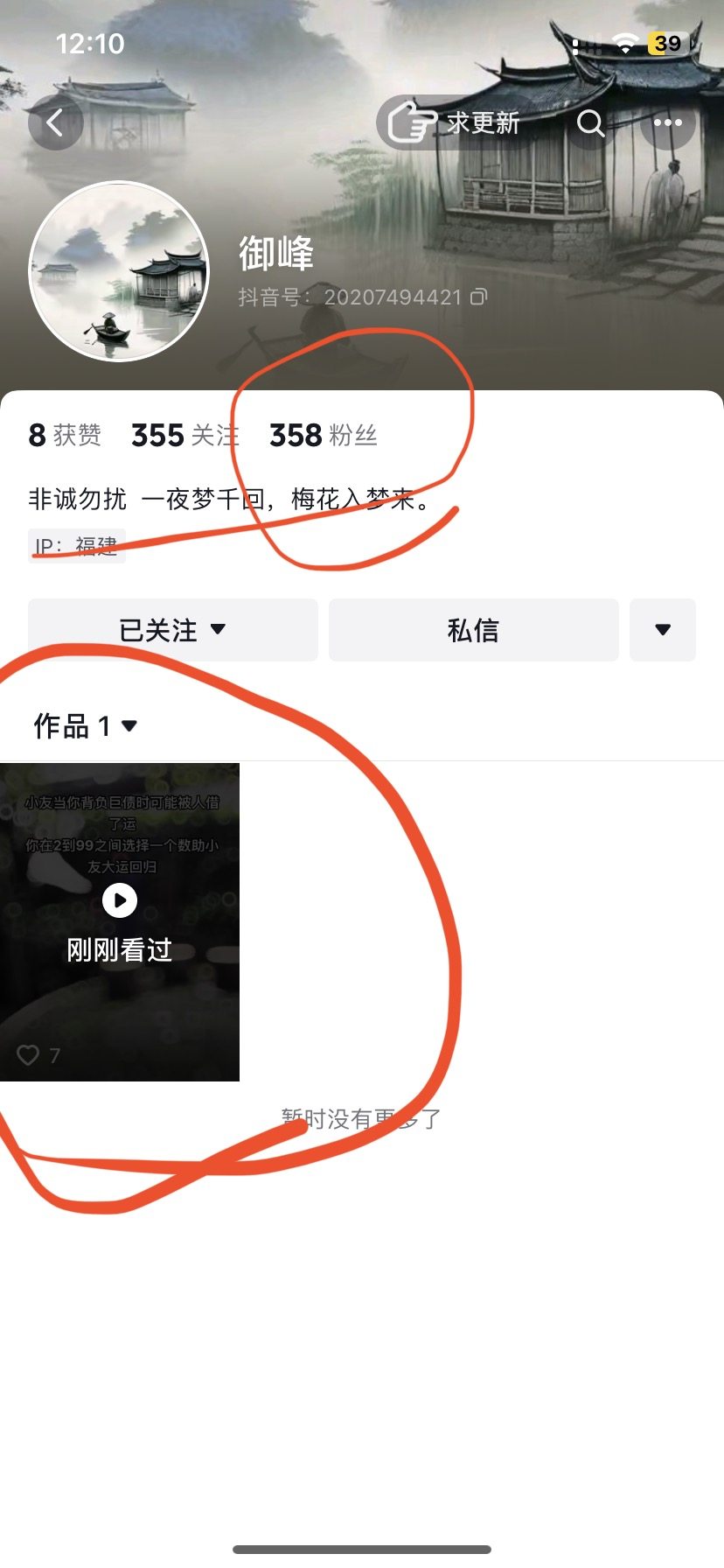The width and height of the screenshot is (724, 1568).
Task: Toggle the 已关注 follow button
Action: [173, 630]
